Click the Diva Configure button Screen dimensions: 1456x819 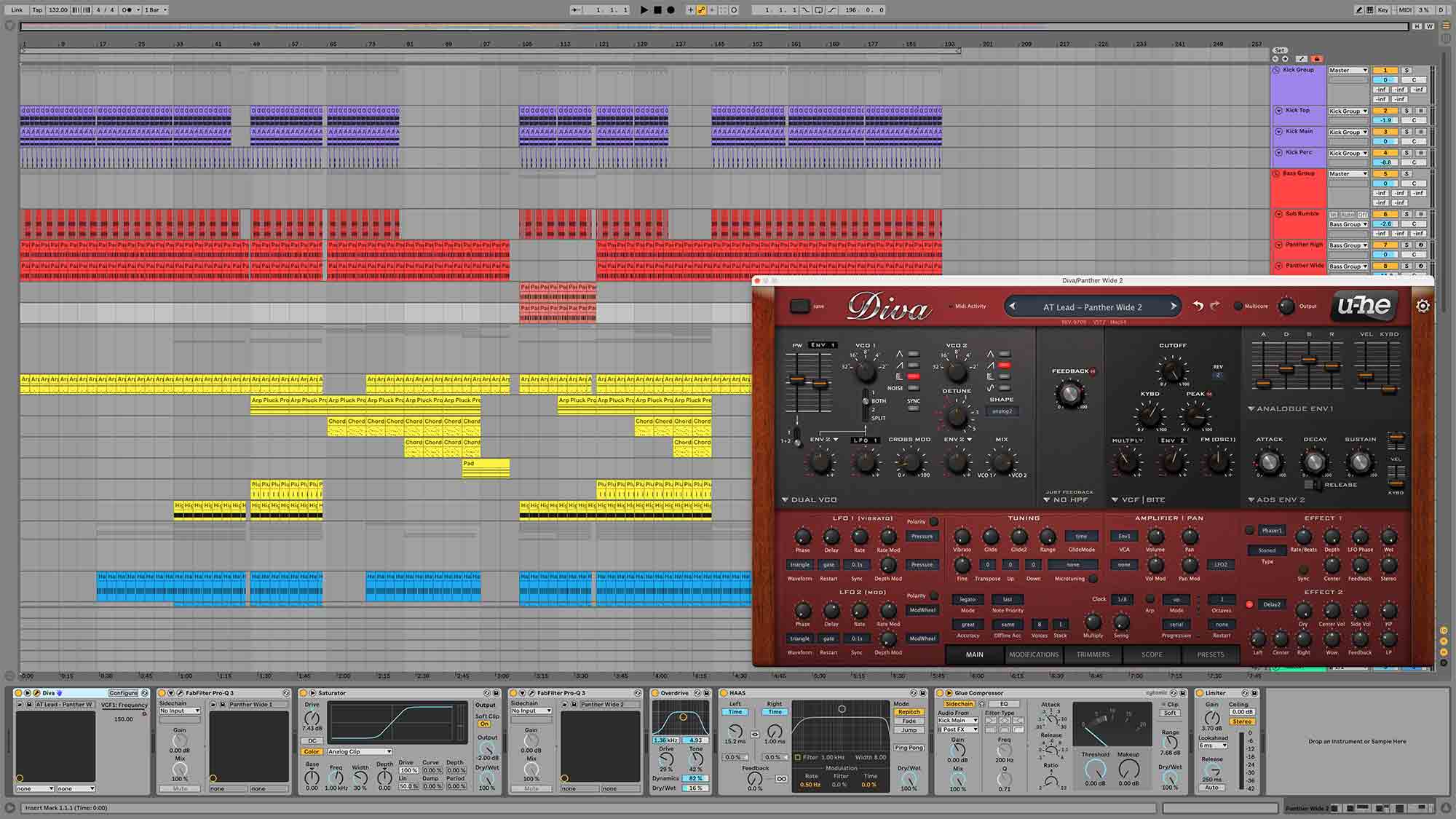(123, 693)
